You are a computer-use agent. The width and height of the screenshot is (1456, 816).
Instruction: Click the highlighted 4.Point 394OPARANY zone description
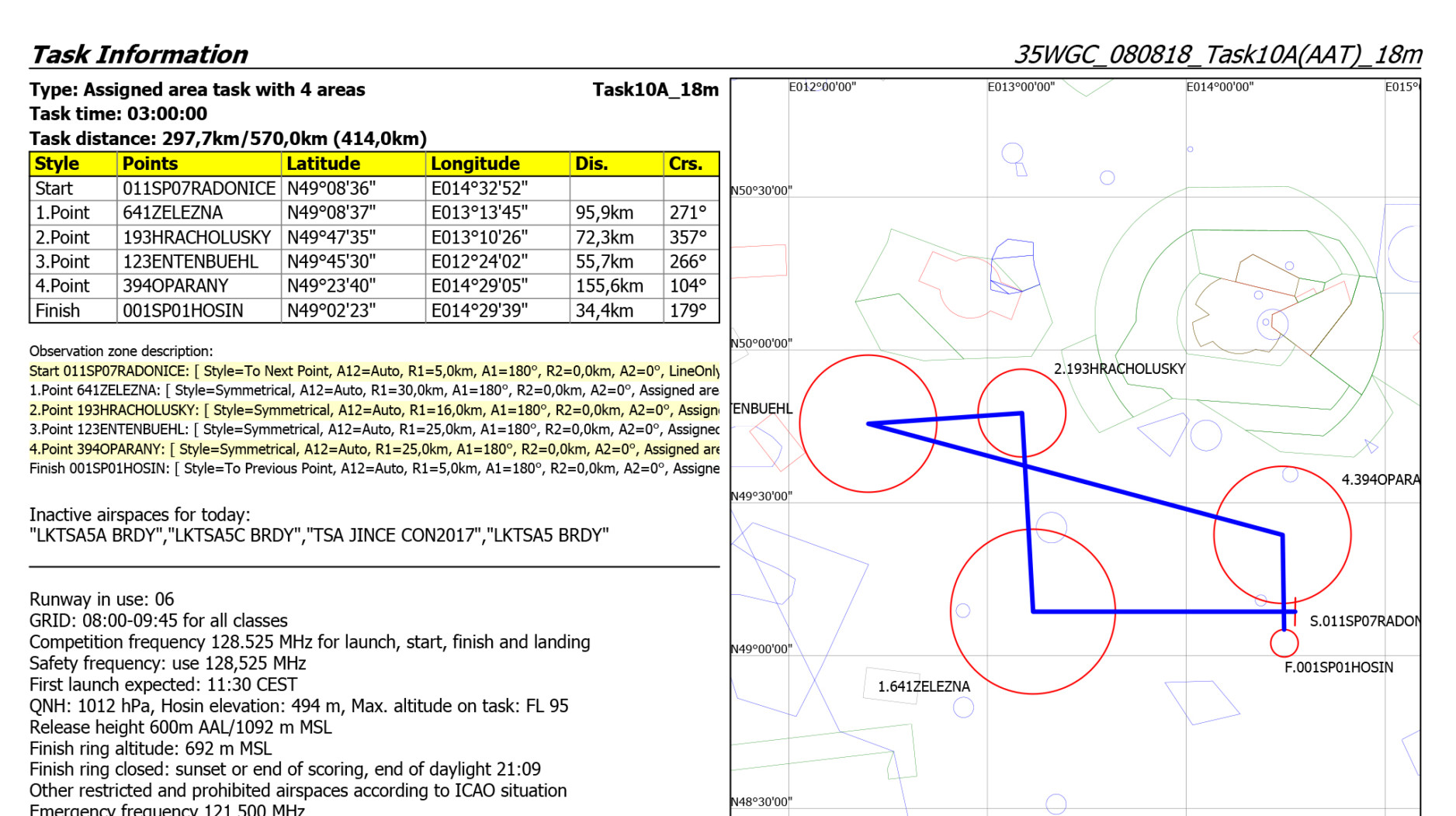click(x=374, y=449)
